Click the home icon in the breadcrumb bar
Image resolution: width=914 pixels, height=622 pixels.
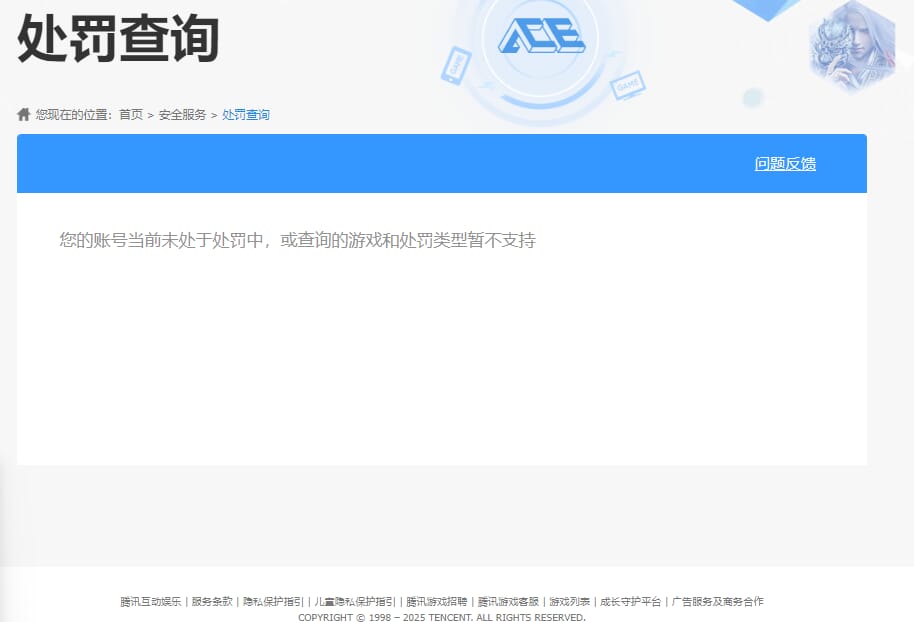click(x=22, y=114)
